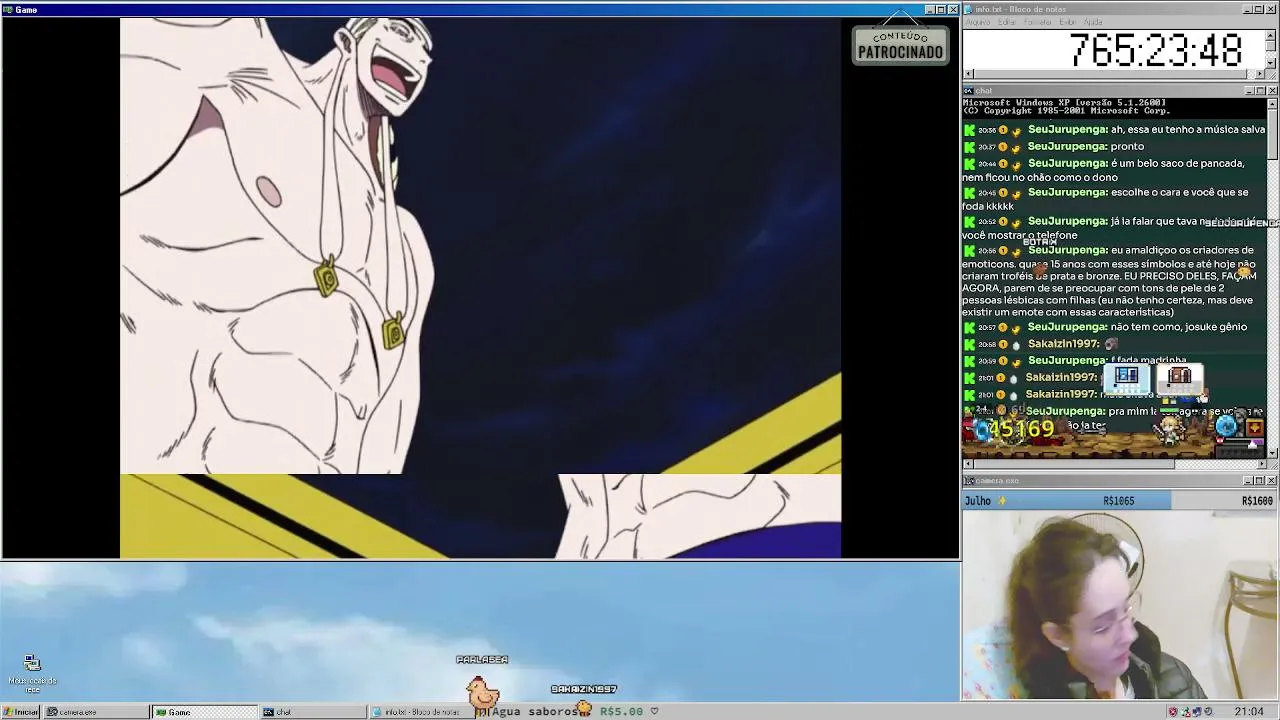Click the 'não tem como, josuke gênio' message
1280x720 pixels.
point(1179,327)
